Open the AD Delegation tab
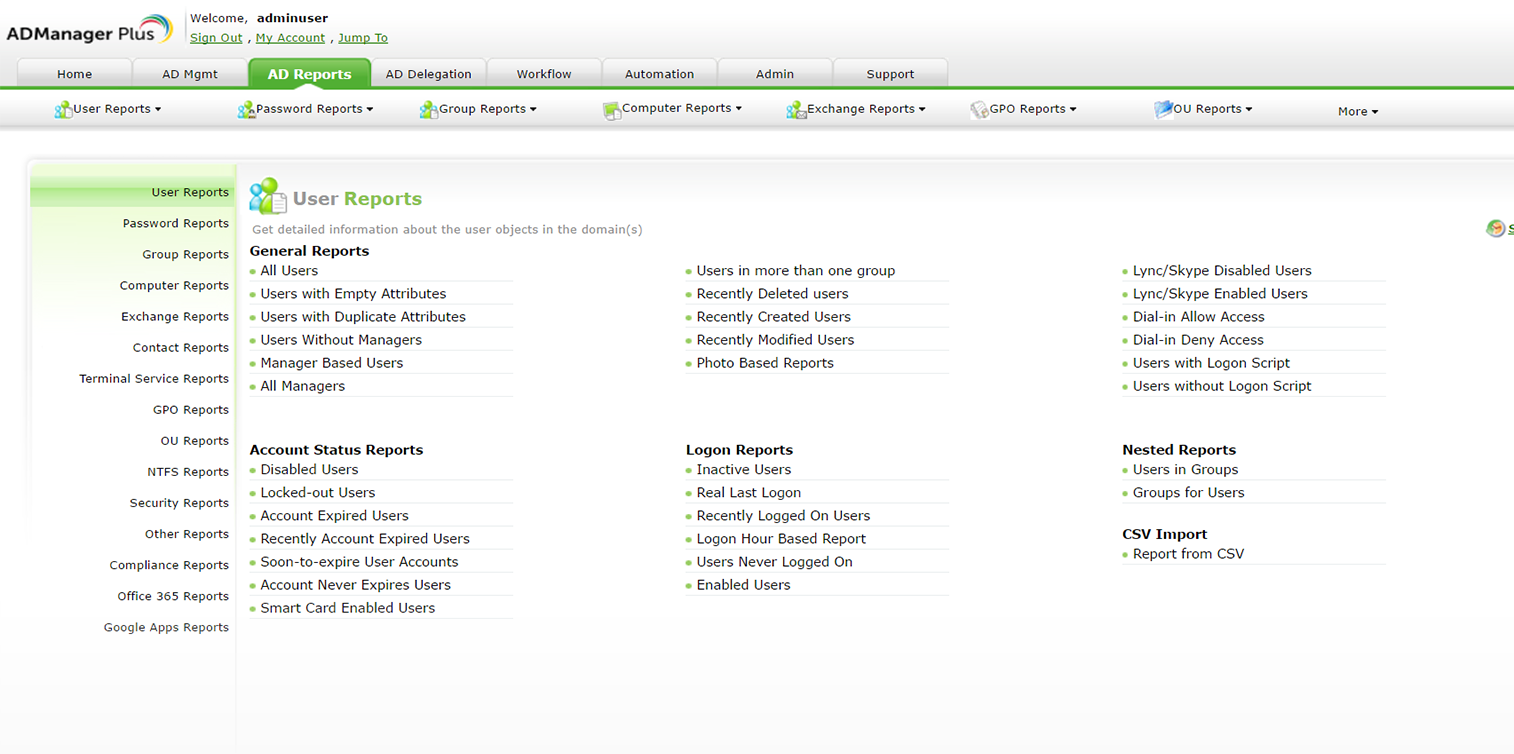This screenshot has width=1514, height=754. coord(428,74)
